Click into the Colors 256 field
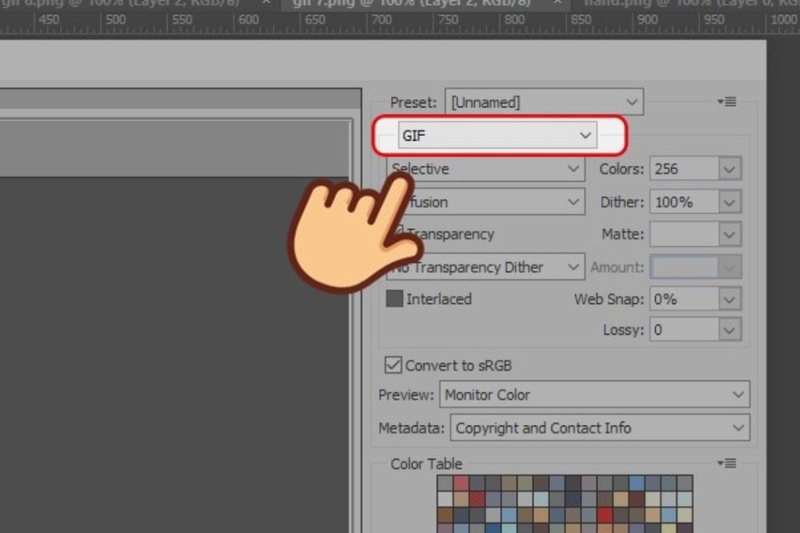This screenshot has width=800, height=533. tap(684, 169)
